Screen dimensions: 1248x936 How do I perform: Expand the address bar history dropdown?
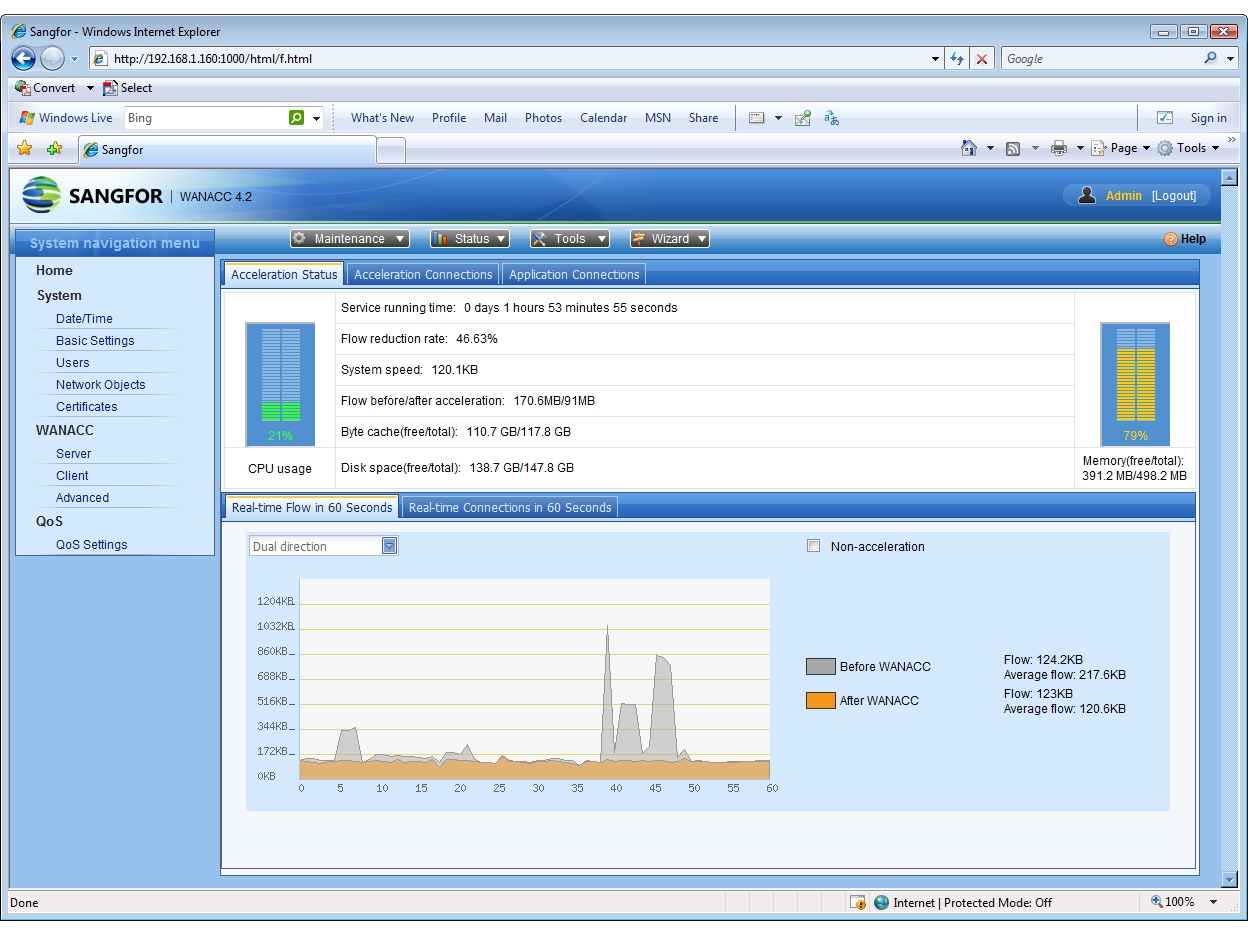pos(936,59)
